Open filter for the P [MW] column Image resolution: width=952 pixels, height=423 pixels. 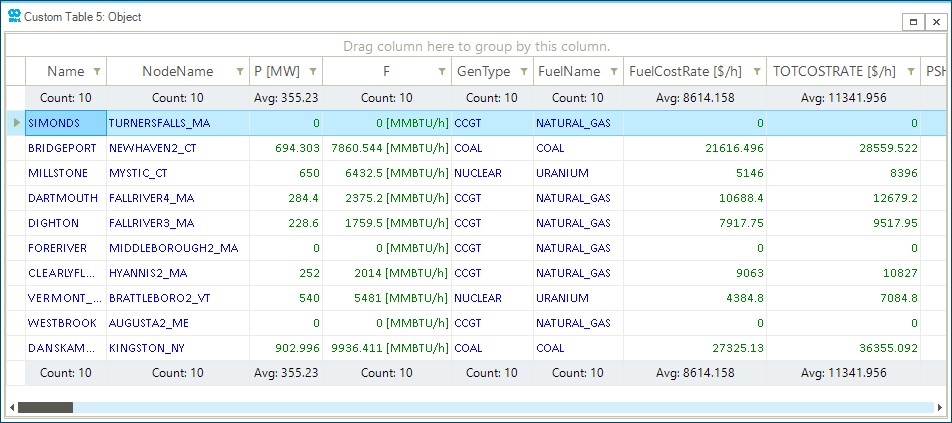pyautogui.click(x=313, y=72)
